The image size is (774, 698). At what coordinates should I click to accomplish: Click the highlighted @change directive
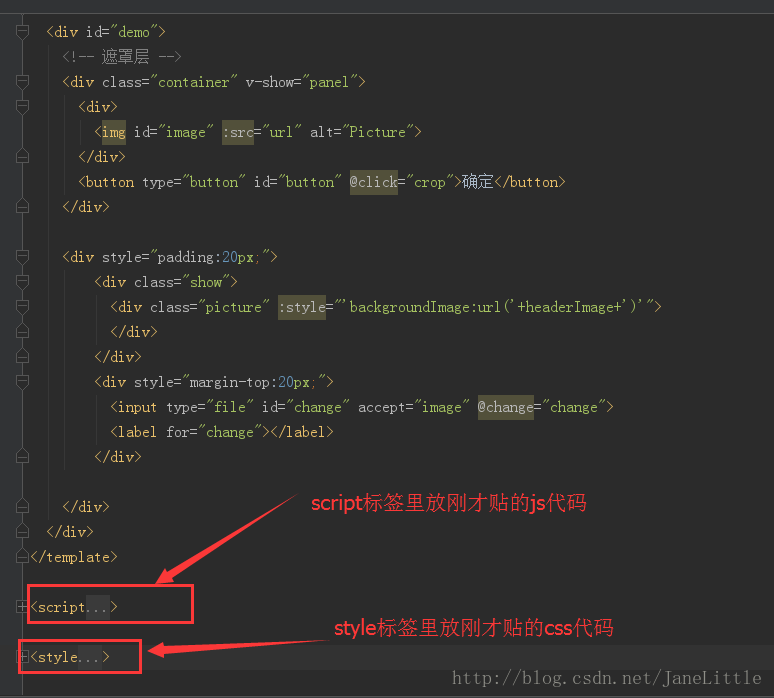point(505,407)
